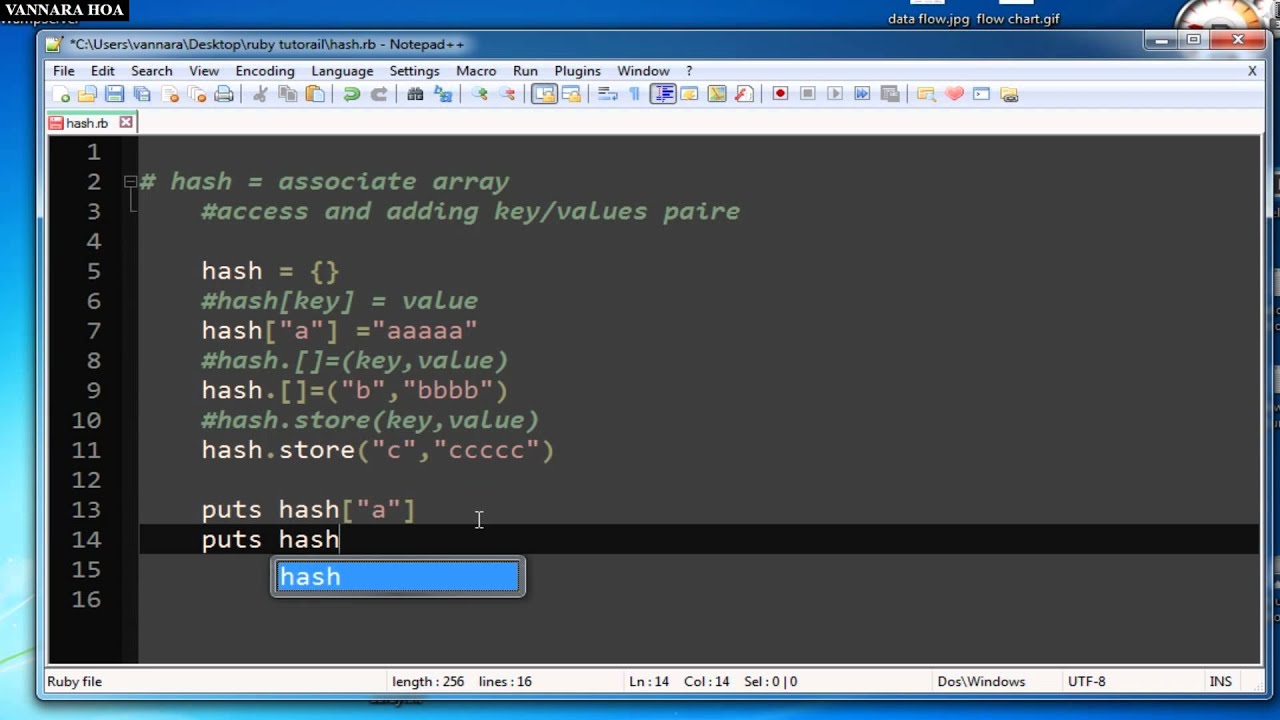1280x720 pixels.
Task: Open the File menu
Action: [x=63, y=71]
